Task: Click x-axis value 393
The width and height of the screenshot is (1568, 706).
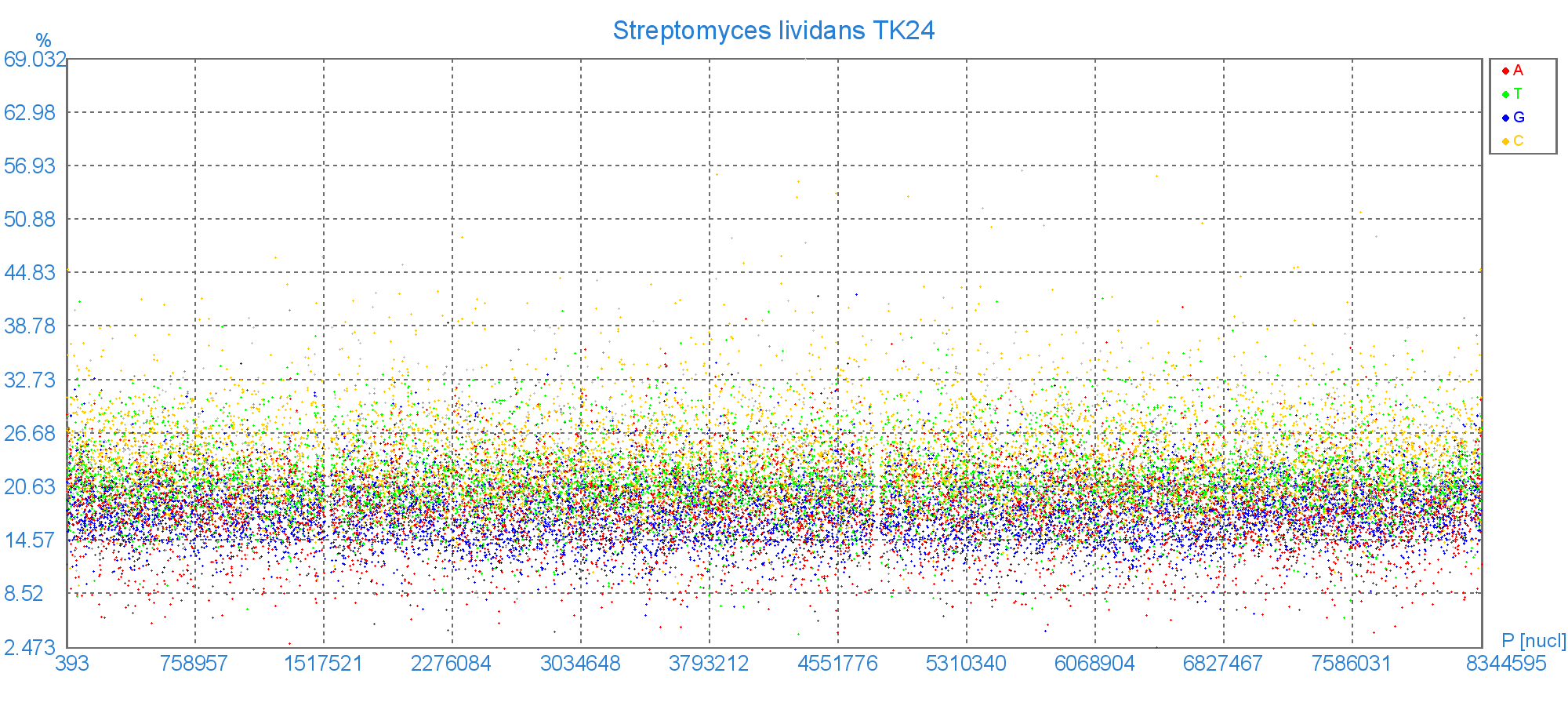Action: pyautogui.click(x=71, y=664)
